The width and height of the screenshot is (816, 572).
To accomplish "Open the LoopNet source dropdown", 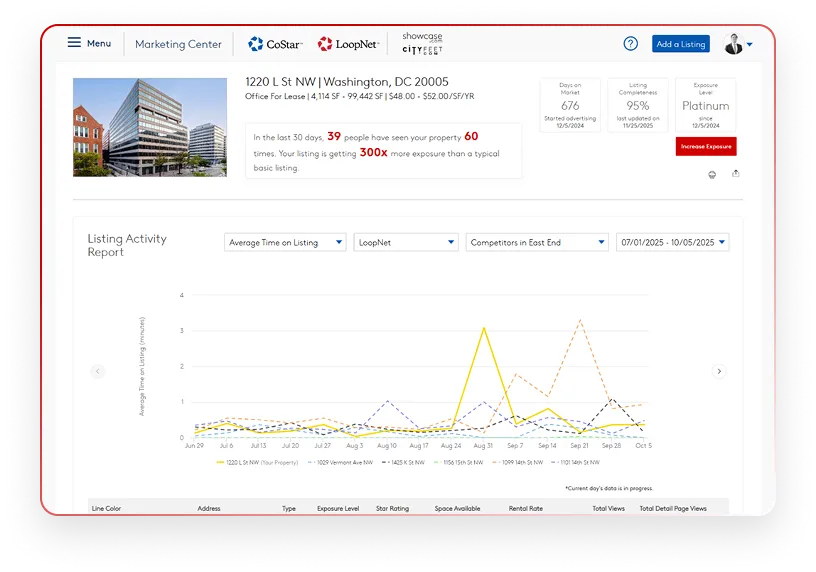I will point(406,243).
